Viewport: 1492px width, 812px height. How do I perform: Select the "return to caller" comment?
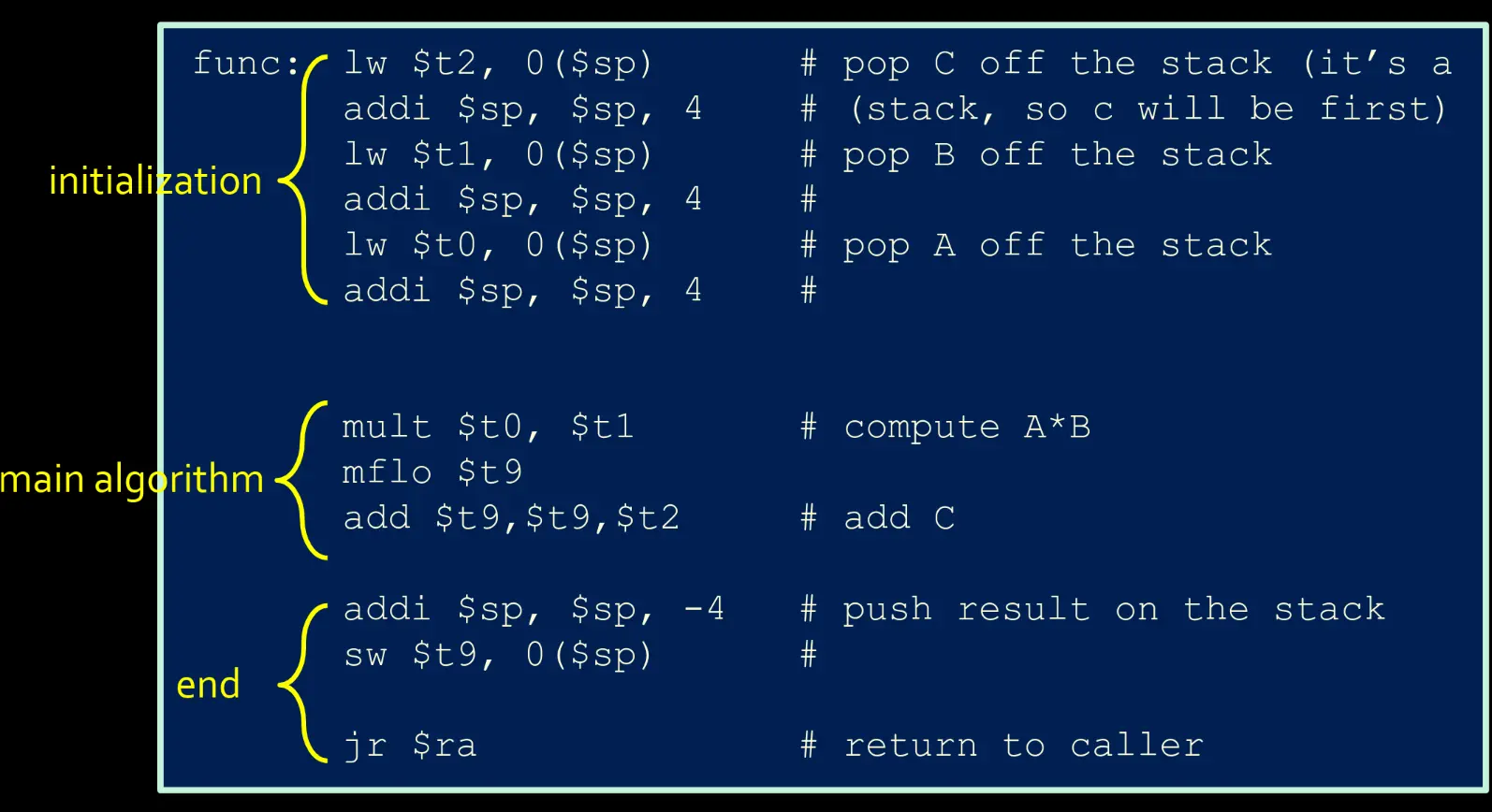tap(1022, 746)
